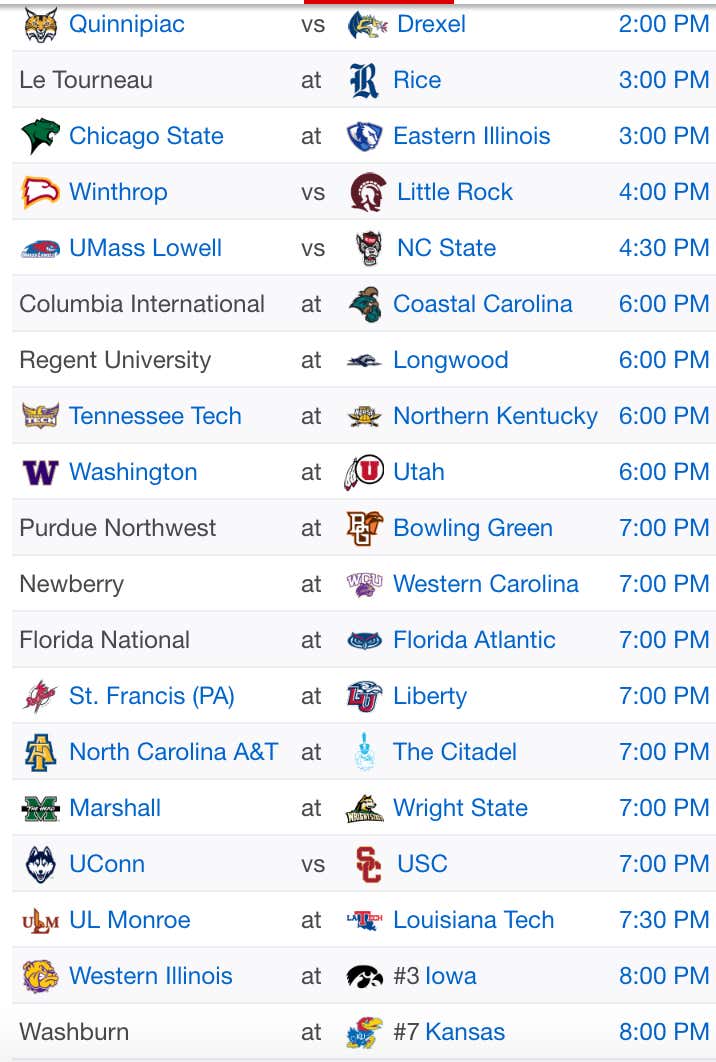Select the Tennessee Tech team name
The height and width of the screenshot is (1062, 716).
pos(155,416)
